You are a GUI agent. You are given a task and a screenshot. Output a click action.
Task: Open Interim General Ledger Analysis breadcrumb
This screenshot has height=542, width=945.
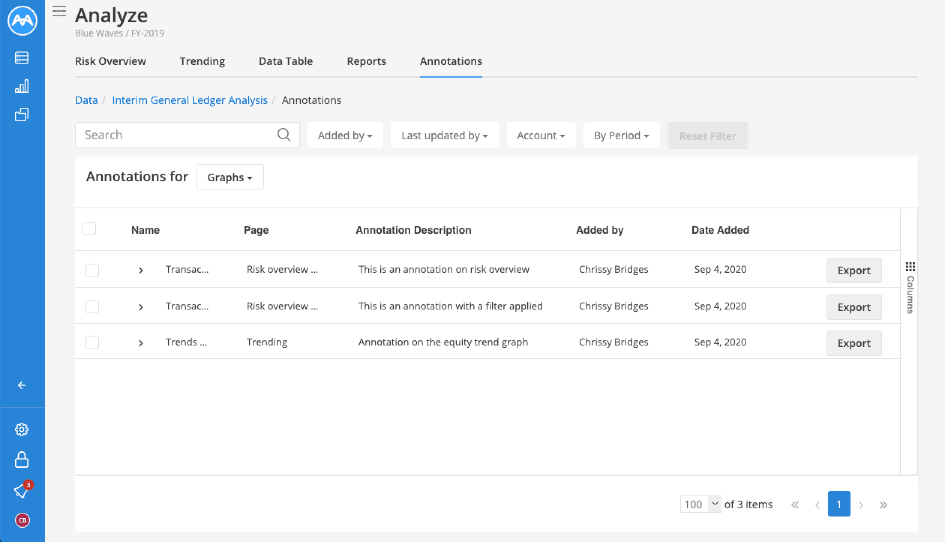click(x=190, y=100)
